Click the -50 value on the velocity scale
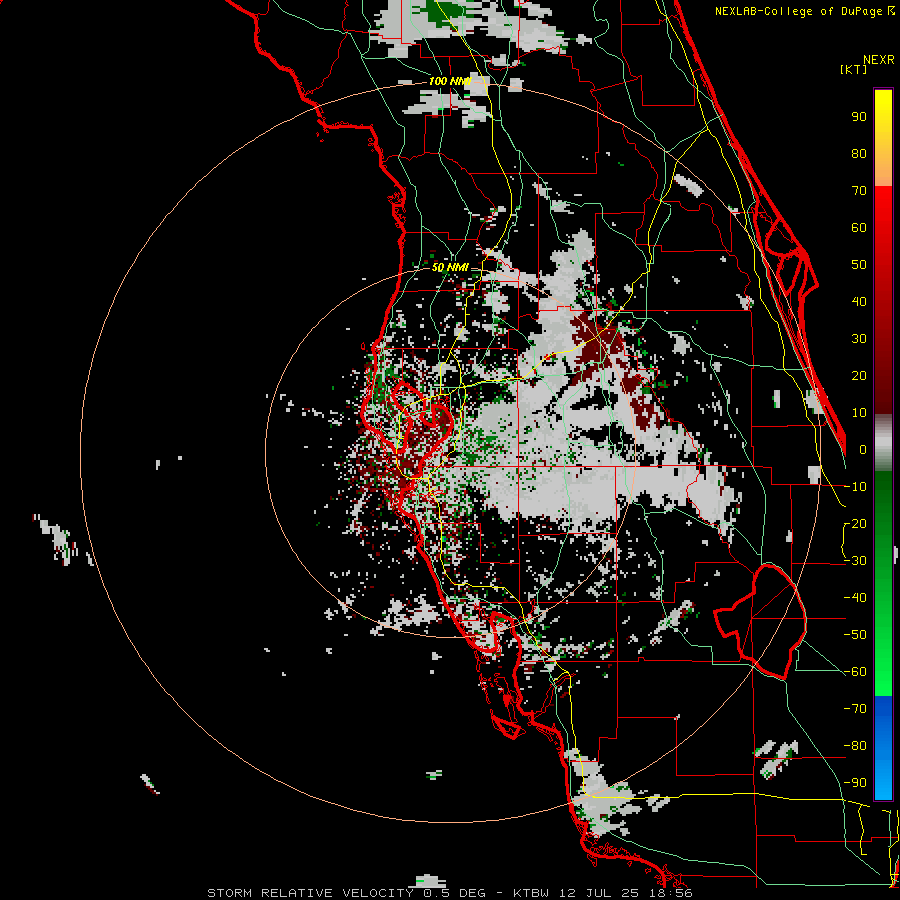This screenshot has height=900, width=900. 855,635
